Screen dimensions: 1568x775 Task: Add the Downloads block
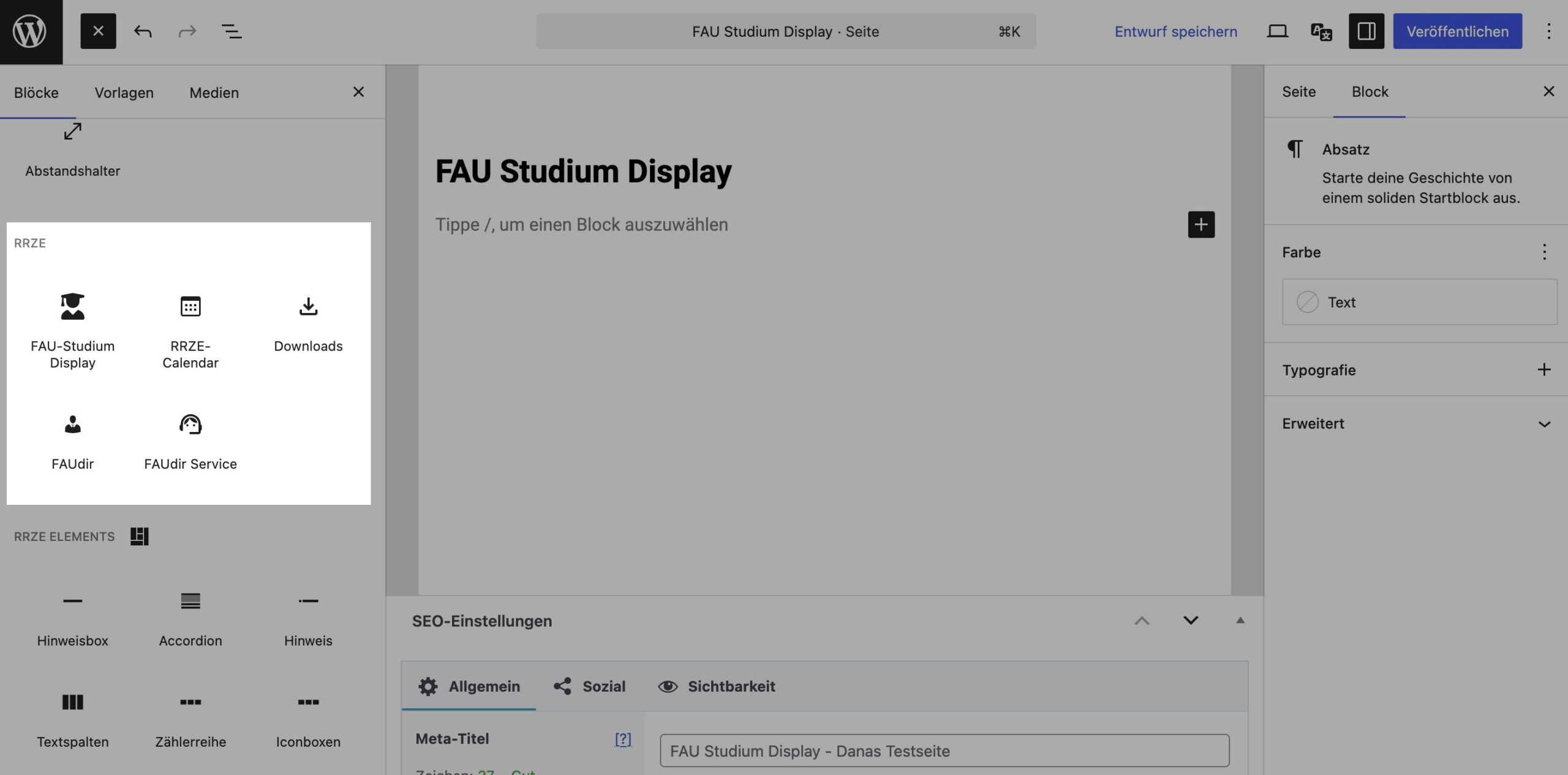308,323
